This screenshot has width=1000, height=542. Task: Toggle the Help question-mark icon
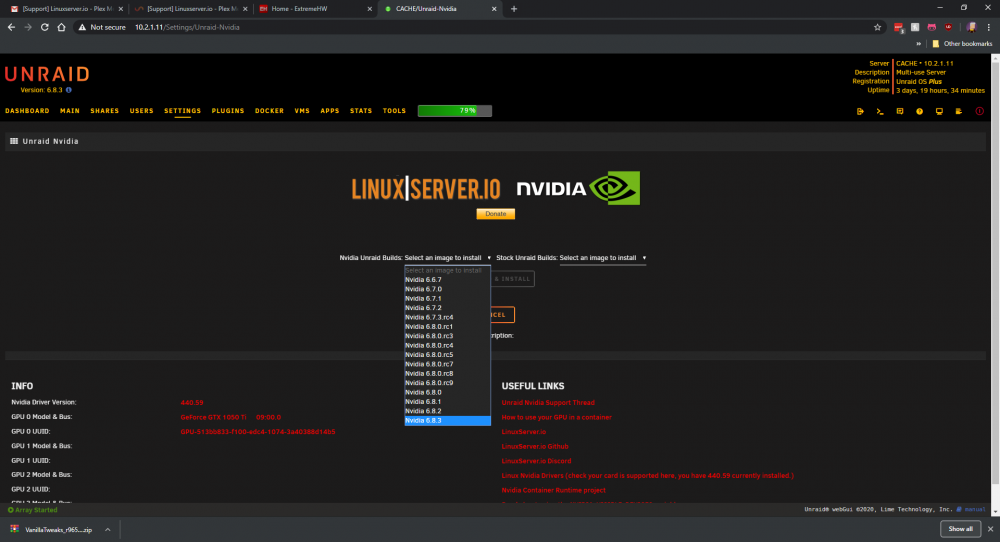[x=919, y=112]
